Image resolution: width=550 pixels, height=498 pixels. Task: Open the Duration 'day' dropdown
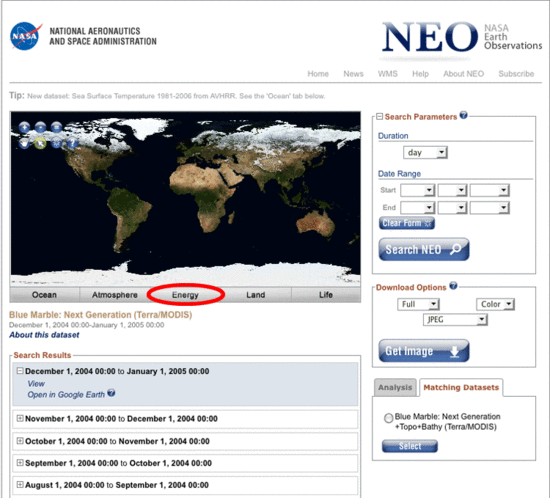425,153
